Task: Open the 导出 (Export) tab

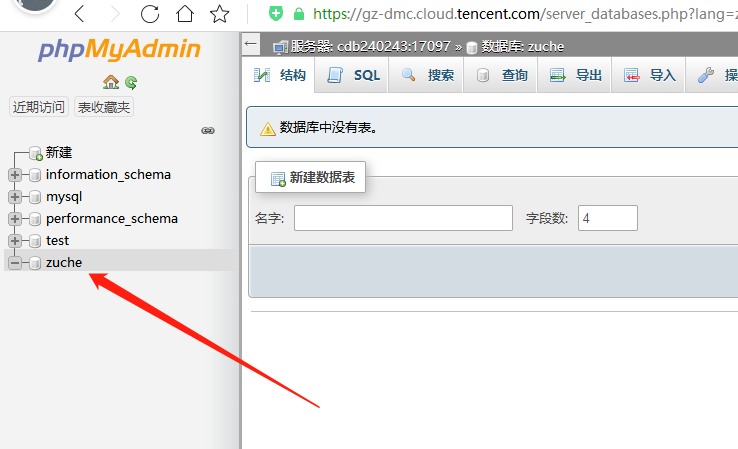Action: tap(574, 75)
